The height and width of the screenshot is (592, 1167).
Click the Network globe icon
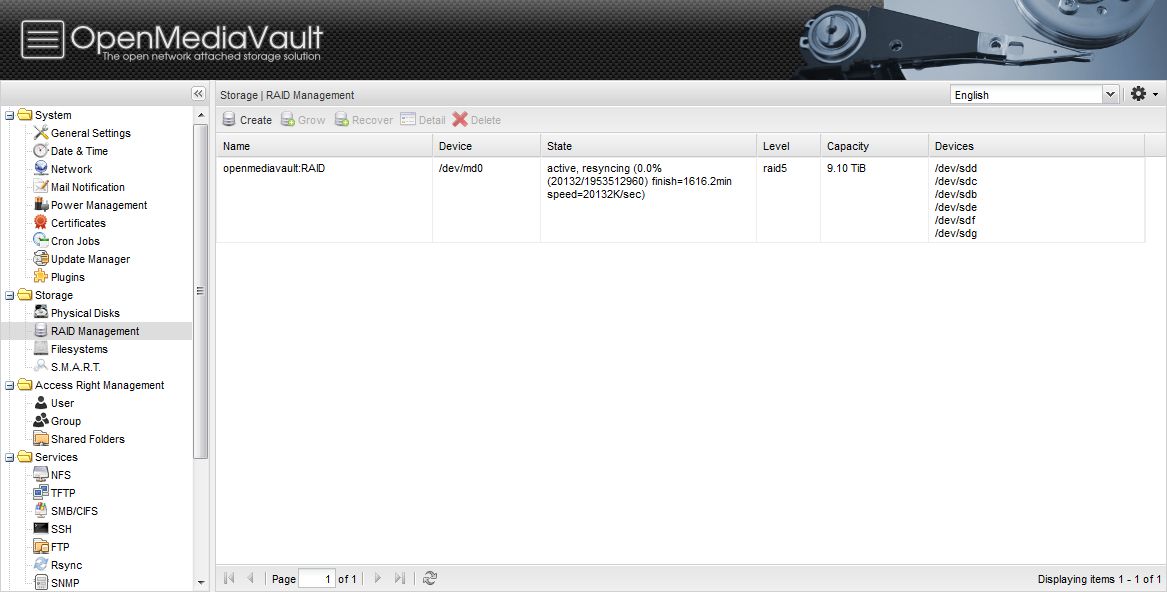coord(41,169)
